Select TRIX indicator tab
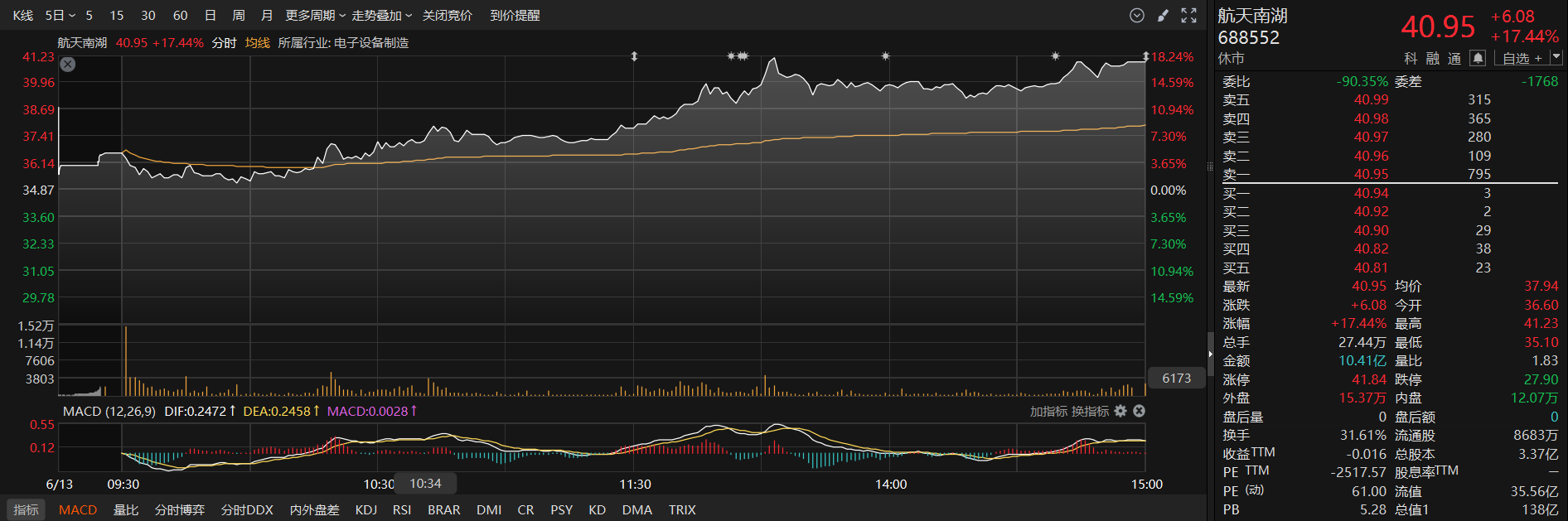This screenshot has height=521, width=1568. [x=682, y=510]
